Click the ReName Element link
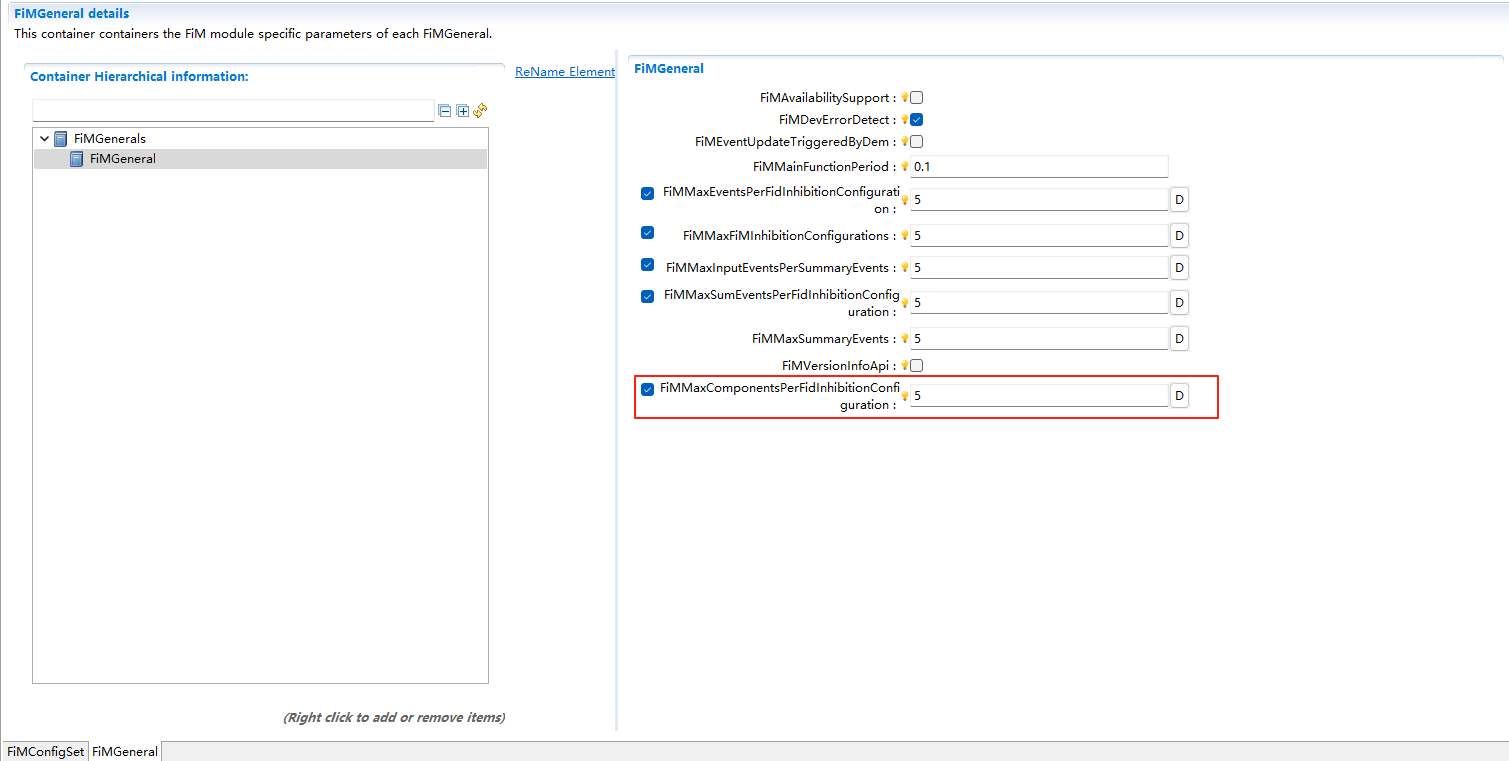 (564, 71)
